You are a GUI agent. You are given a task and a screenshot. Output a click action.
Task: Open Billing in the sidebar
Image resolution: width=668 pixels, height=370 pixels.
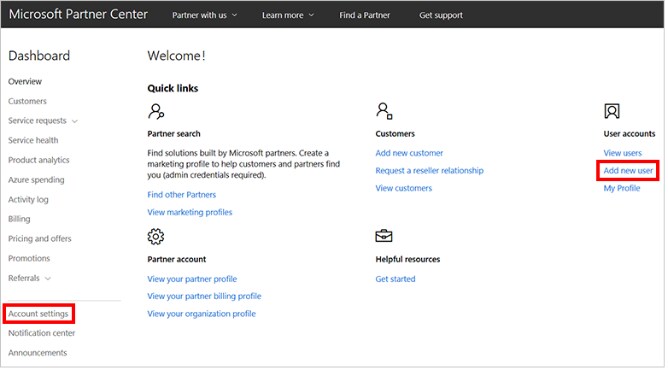(x=19, y=219)
